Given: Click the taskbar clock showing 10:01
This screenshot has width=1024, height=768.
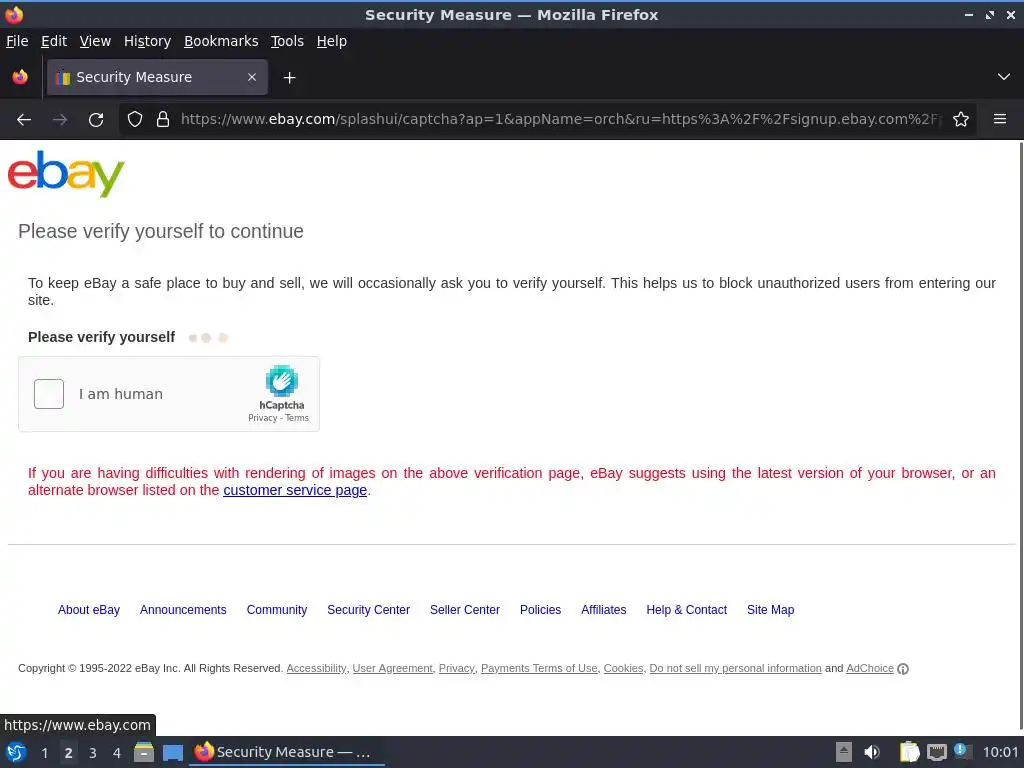Looking at the screenshot, I should [x=1000, y=752].
